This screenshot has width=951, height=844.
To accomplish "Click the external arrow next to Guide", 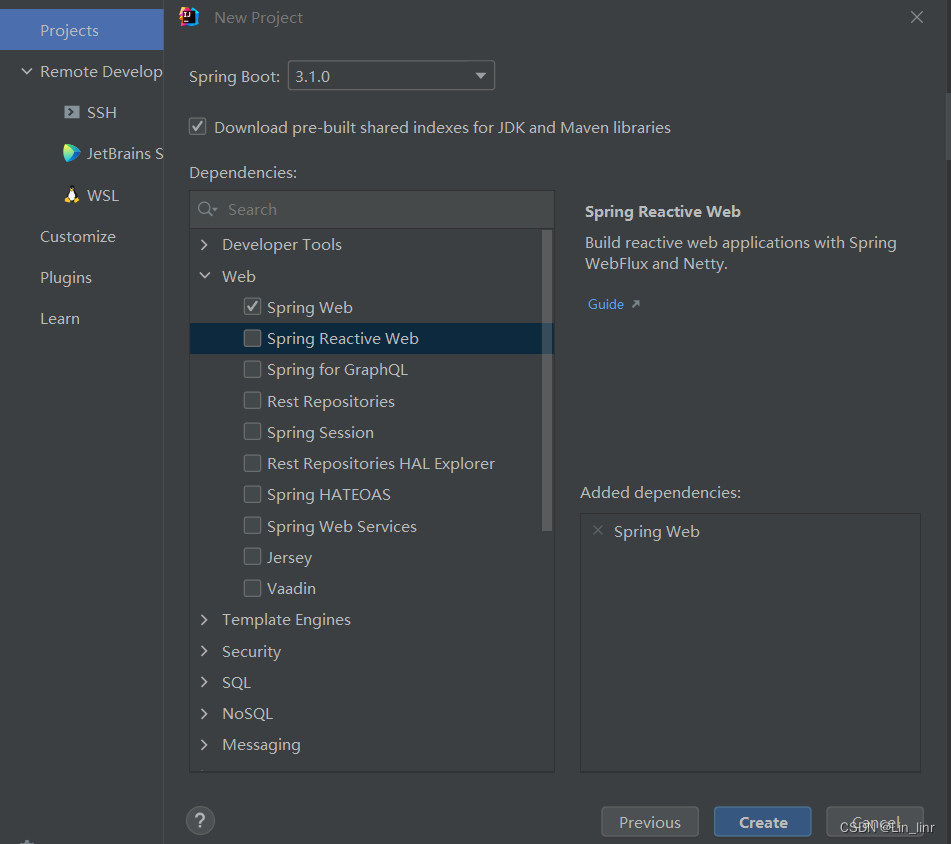I will (x=636, y=304).
